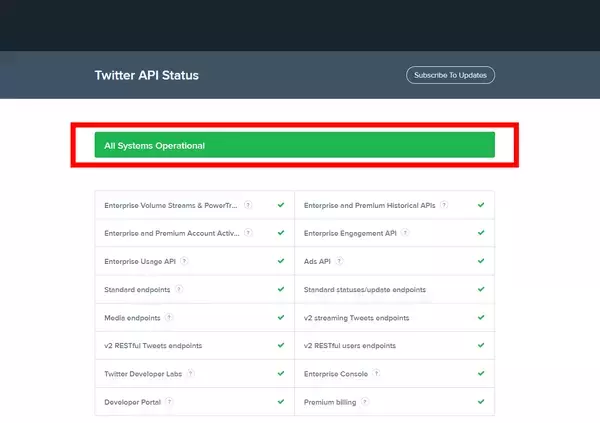Click help icon beside Standard endpoints

pos(179,289)
